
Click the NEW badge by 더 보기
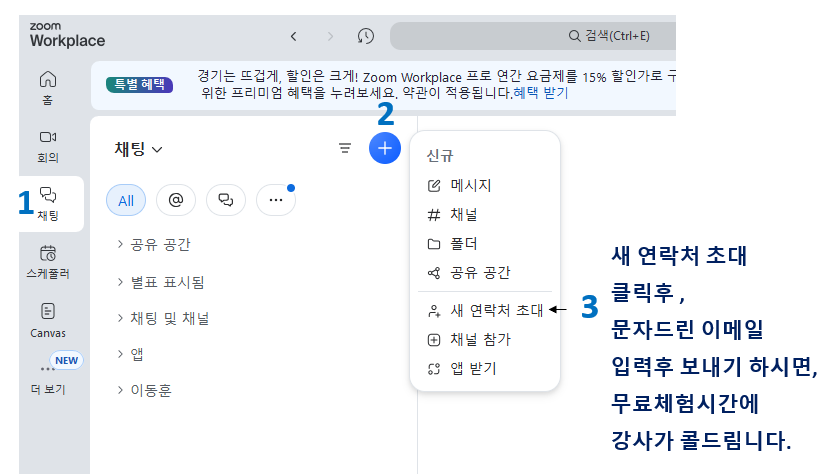[x=66, y=360]
